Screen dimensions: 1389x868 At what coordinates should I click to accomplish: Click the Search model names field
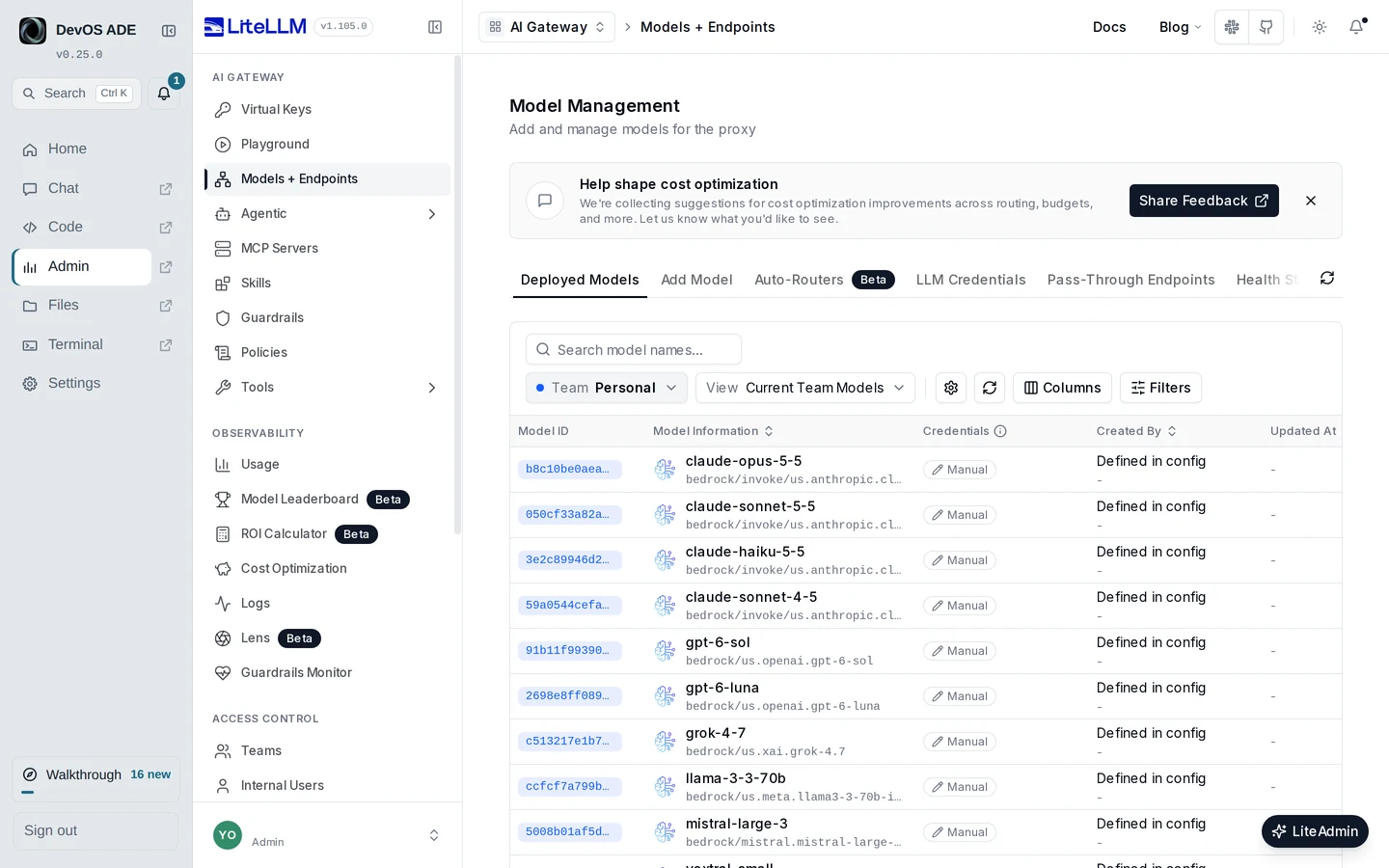[x=634, y=349]
